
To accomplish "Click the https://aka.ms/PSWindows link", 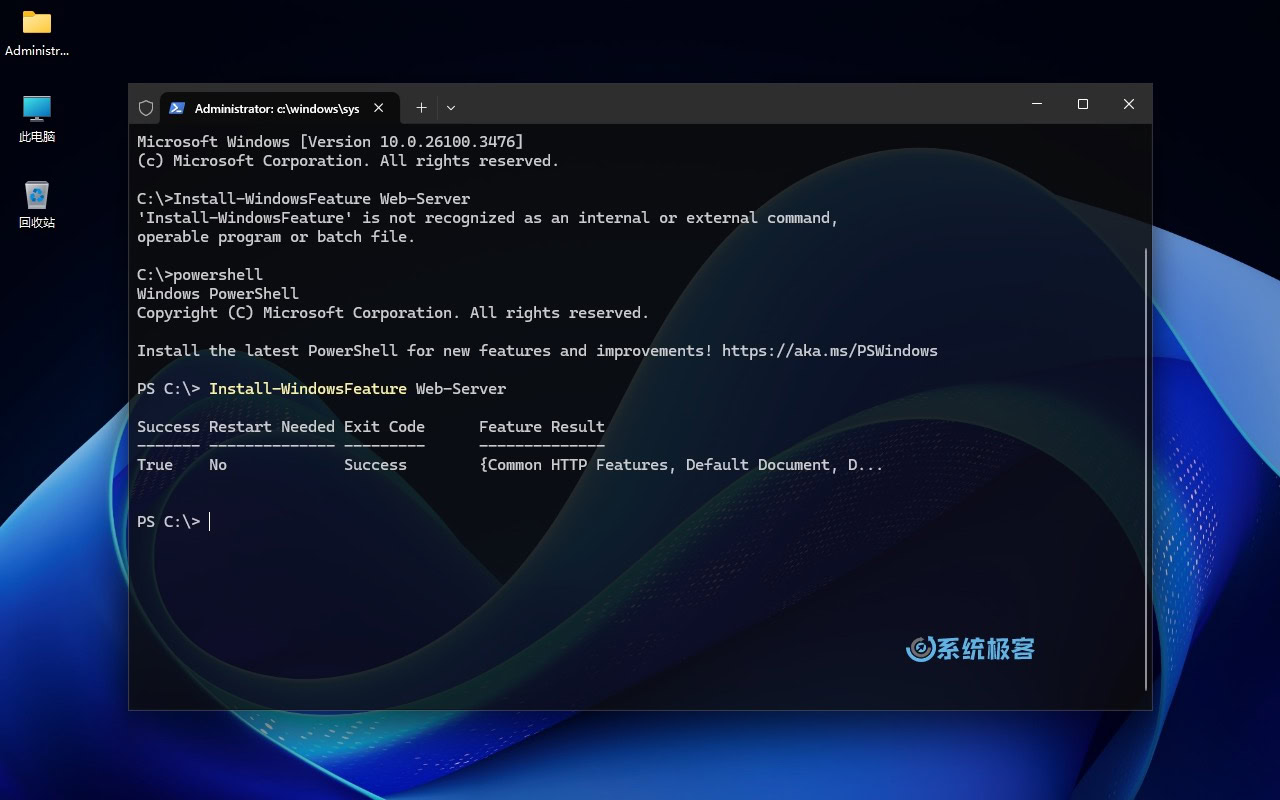I will tap(829, 351).
